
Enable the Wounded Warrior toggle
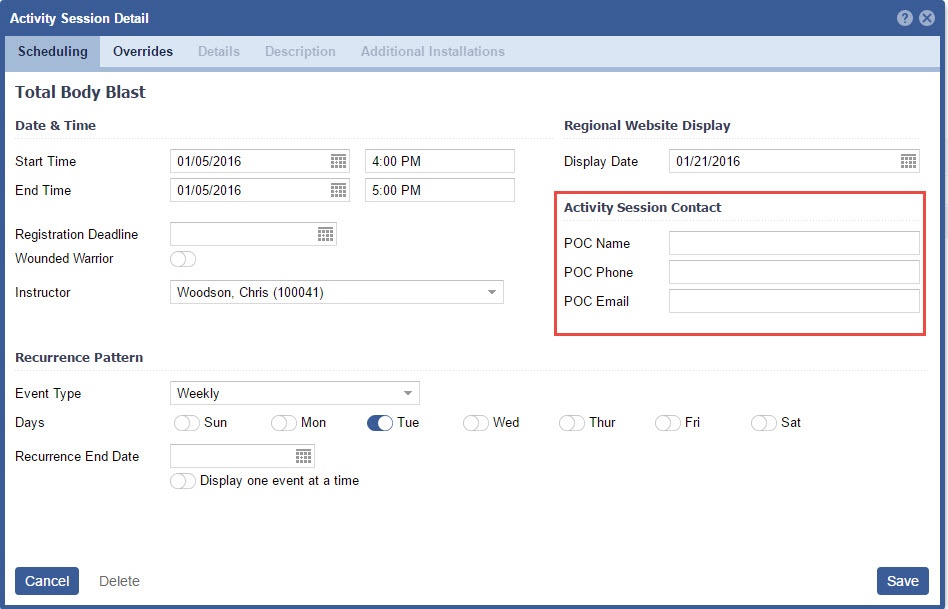click(183, 259)
